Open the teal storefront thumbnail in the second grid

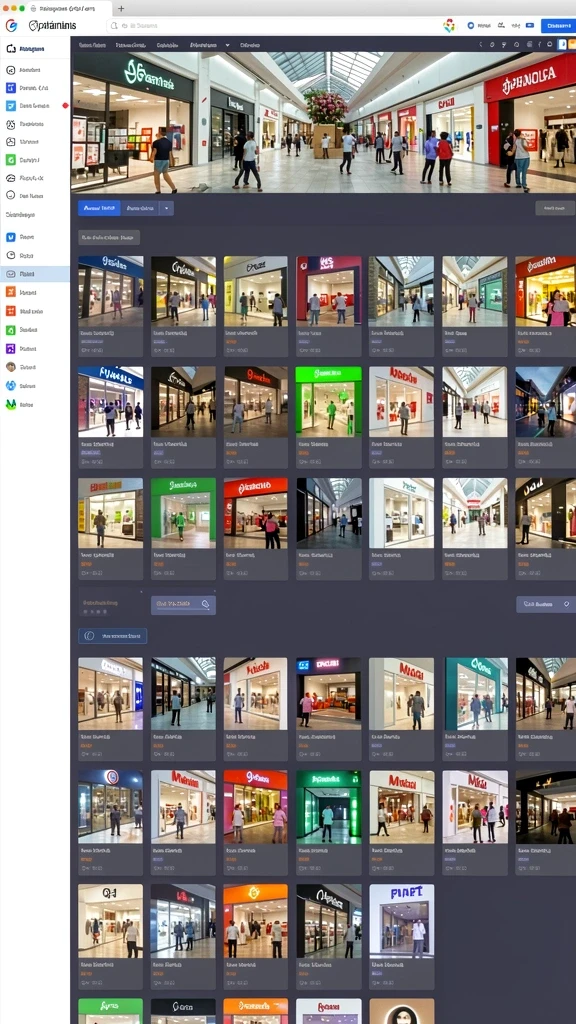476,694
